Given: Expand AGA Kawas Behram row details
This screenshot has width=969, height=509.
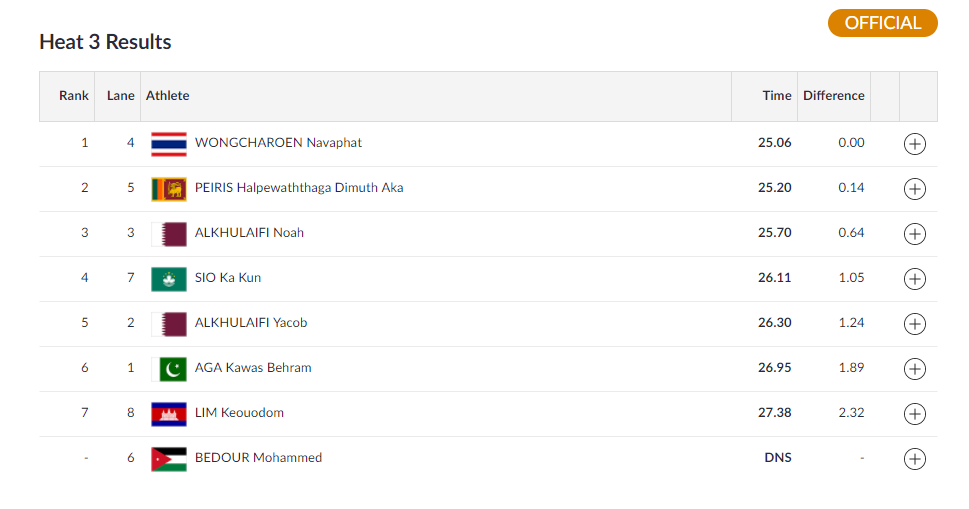Looking at the screenshot, I should [x=915, y=369].
